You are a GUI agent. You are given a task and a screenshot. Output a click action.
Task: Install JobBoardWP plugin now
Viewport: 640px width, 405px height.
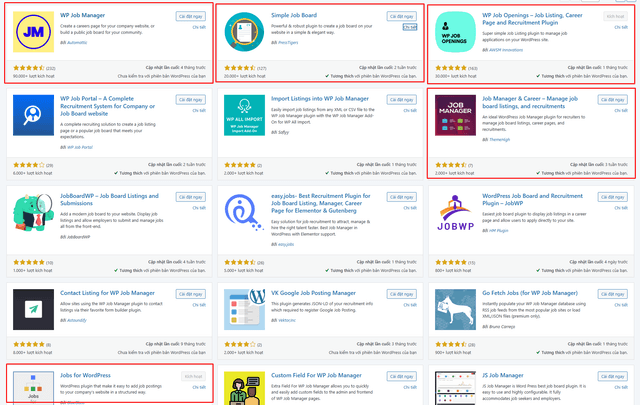pyautogui.click(x=191, y=197)
